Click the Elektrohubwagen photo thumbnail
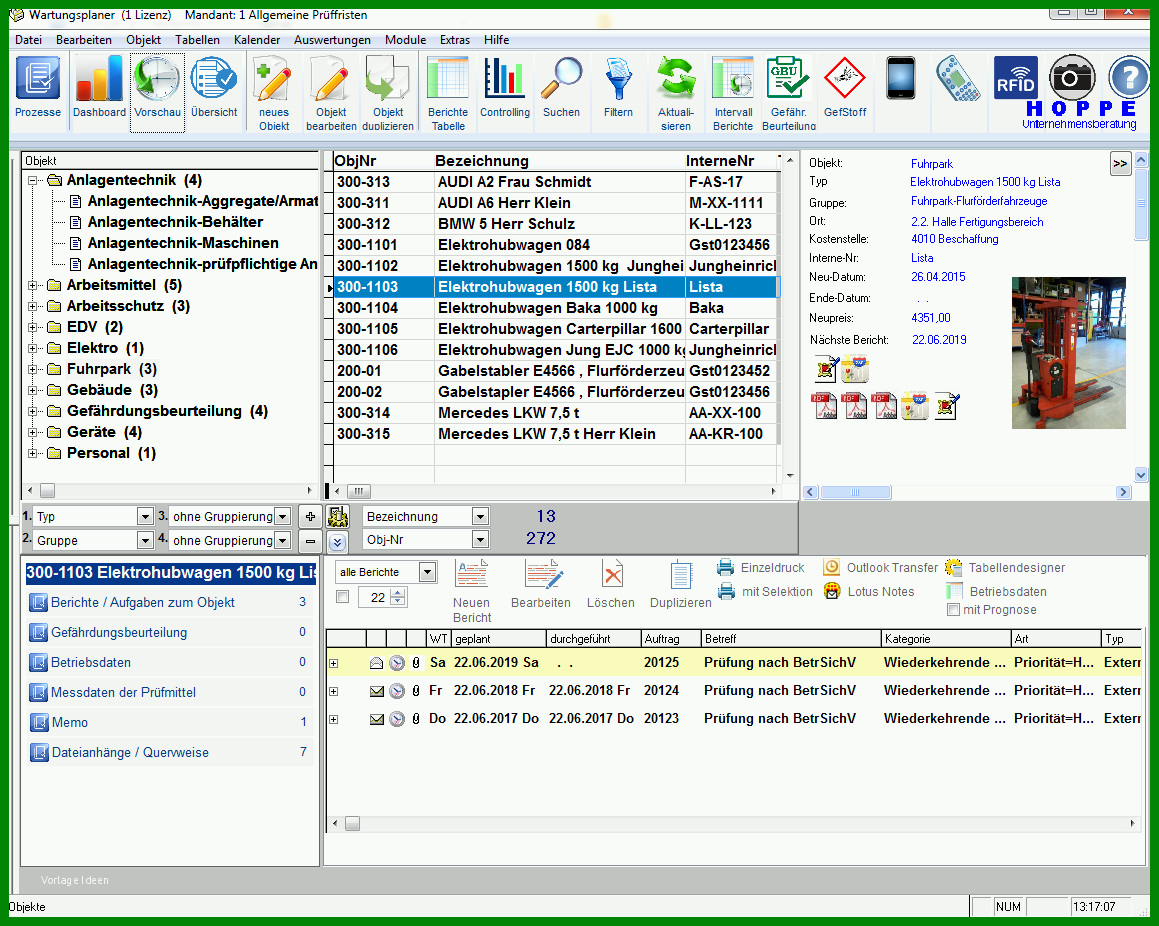This screenshot has height=926, width=1159. point(1068,353)
